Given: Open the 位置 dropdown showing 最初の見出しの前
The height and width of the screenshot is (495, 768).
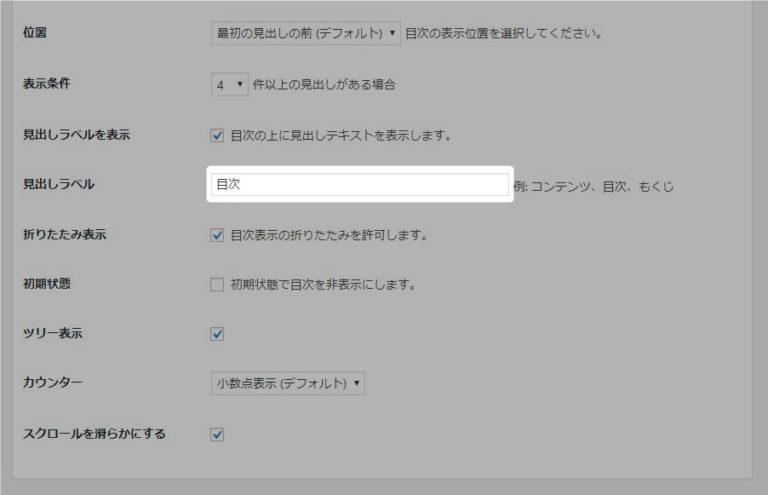Looking at the screenshot, I should coord(306,33).
